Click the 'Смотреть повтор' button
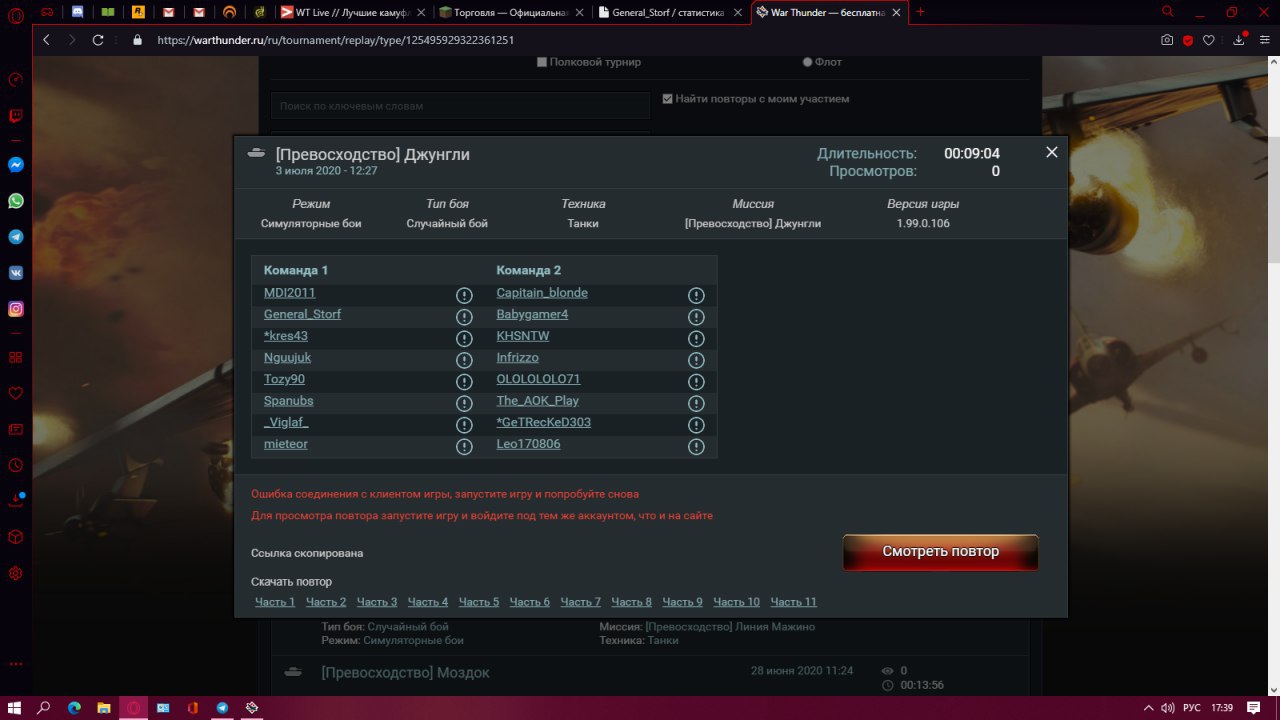Viewport: 1280px width, 720px height. tap(940, 552)
